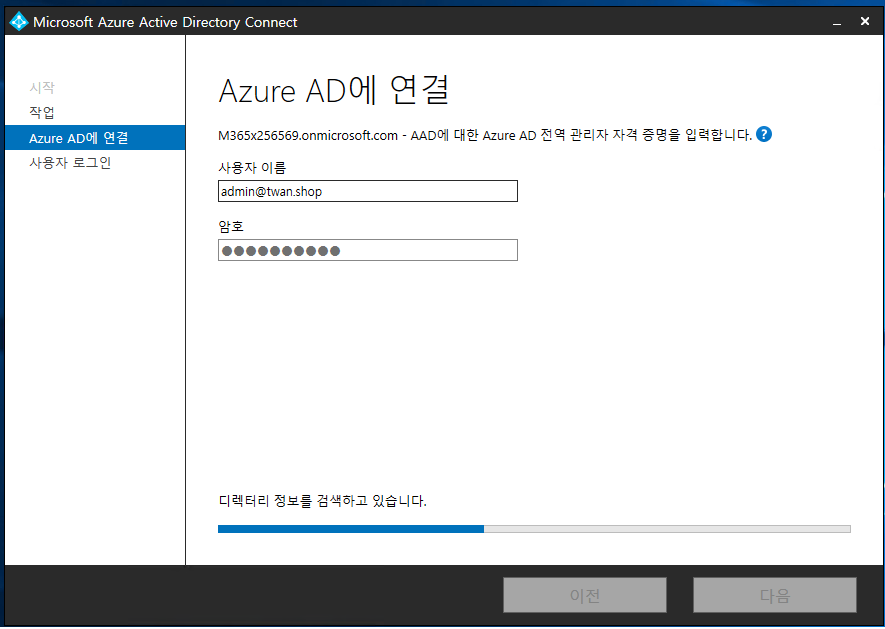Viewport: 885px width, 629px height.
Task: Minimize the Azure AD Connect window
Action: 837,22
